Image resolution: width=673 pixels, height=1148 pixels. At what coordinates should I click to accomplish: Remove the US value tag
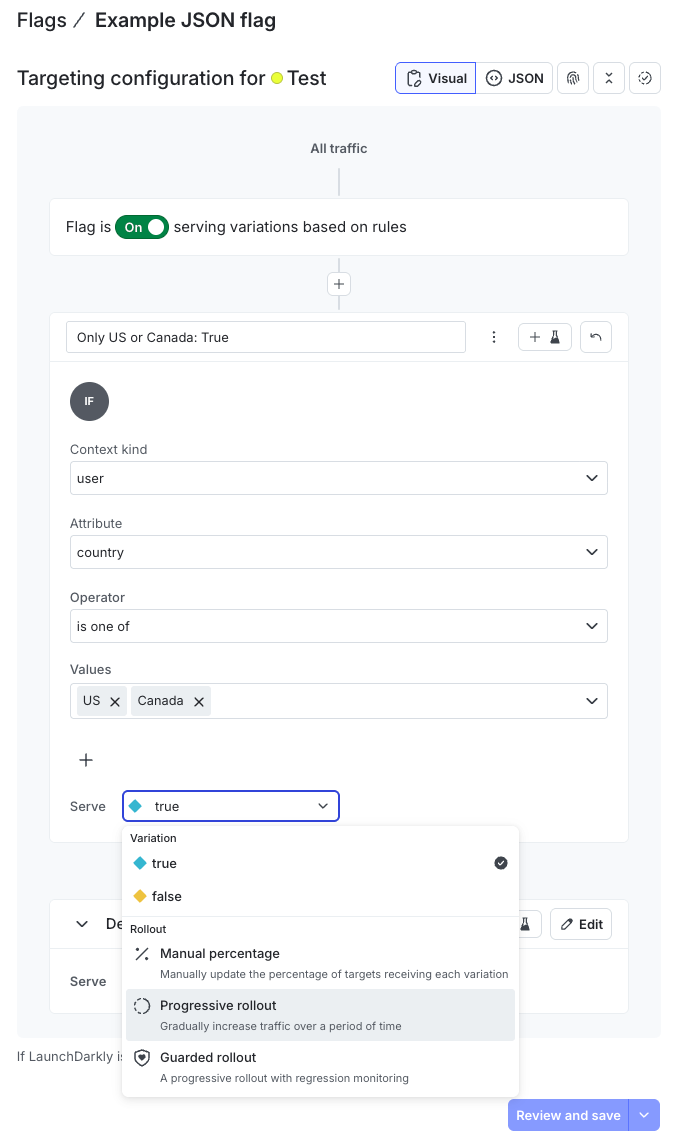click(115, 702)
